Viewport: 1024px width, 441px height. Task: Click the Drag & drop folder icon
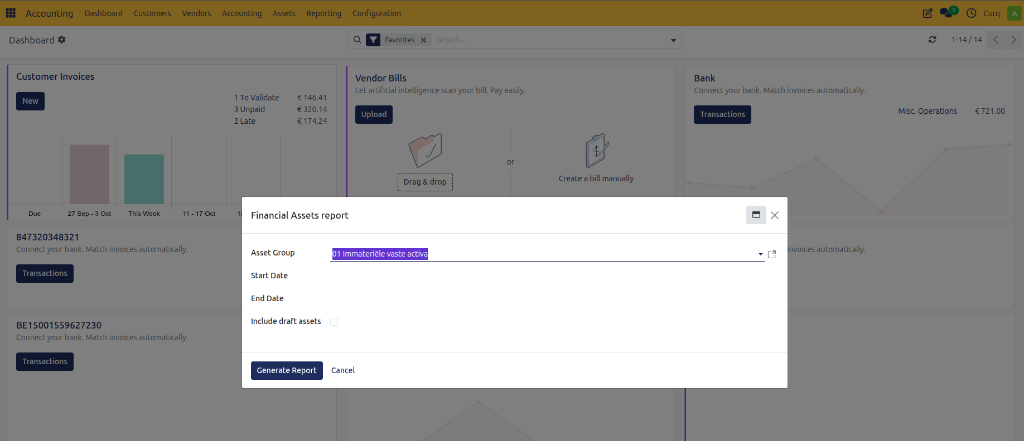coord(425,150)
